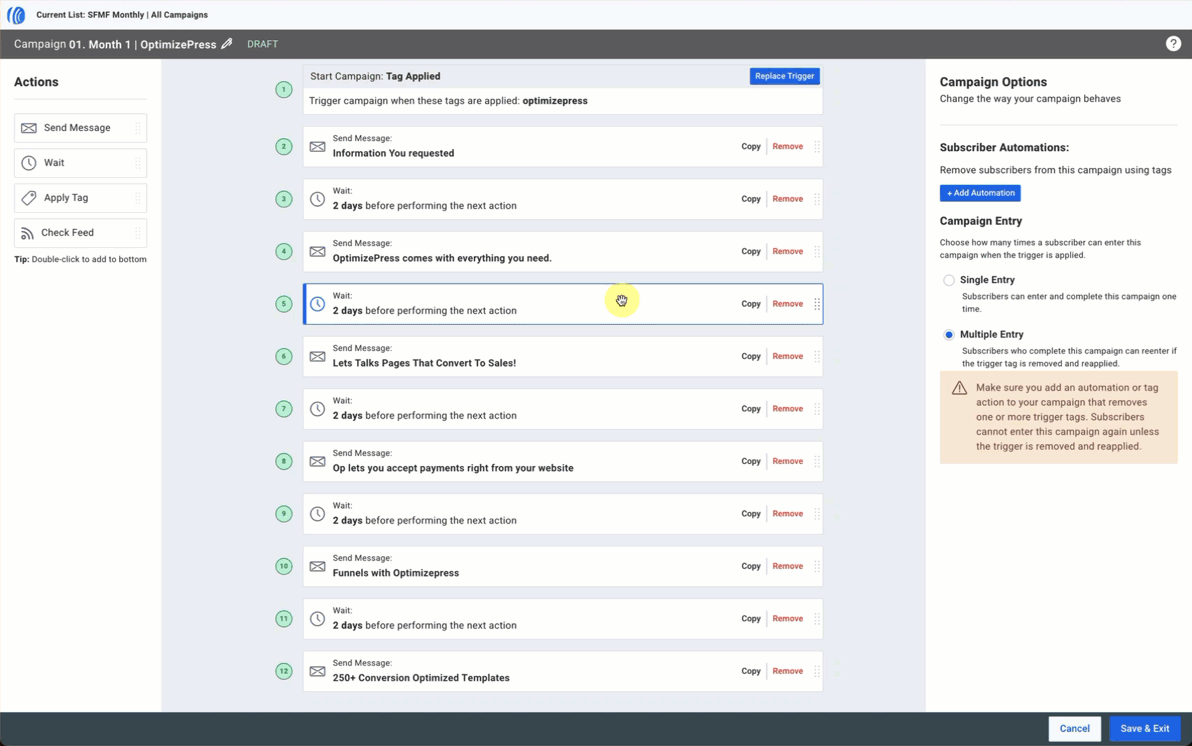Click envelope icon for Funnels with Optimizepress

click(x=318, y=566)
